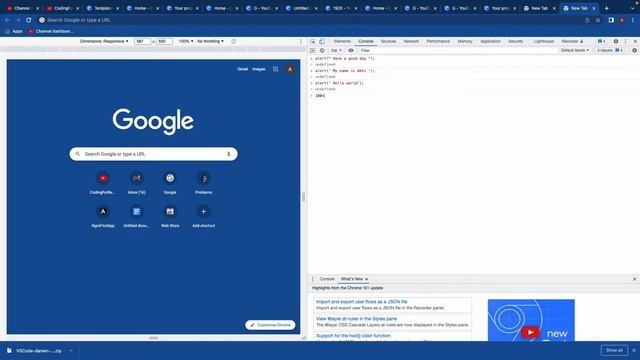Open the Channel dashboard bookmark
640x360 pixels.
pos(51,31)
